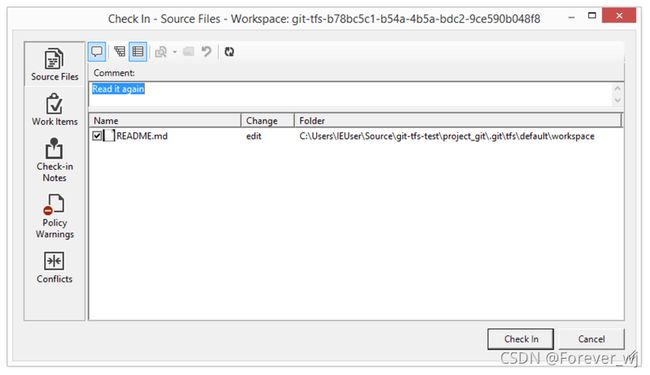Click the greyed folder toolbar icon

coord(189,52)
